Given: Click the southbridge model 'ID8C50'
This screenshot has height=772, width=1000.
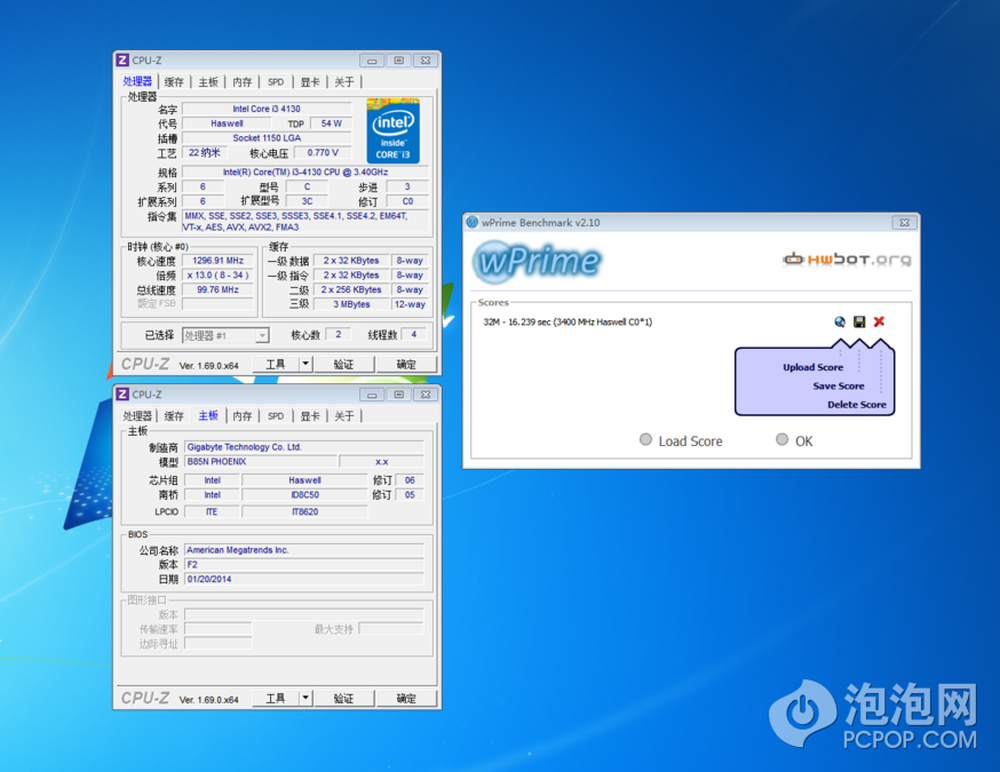Looking at the screenshot, I should click(x=305, y=495).
